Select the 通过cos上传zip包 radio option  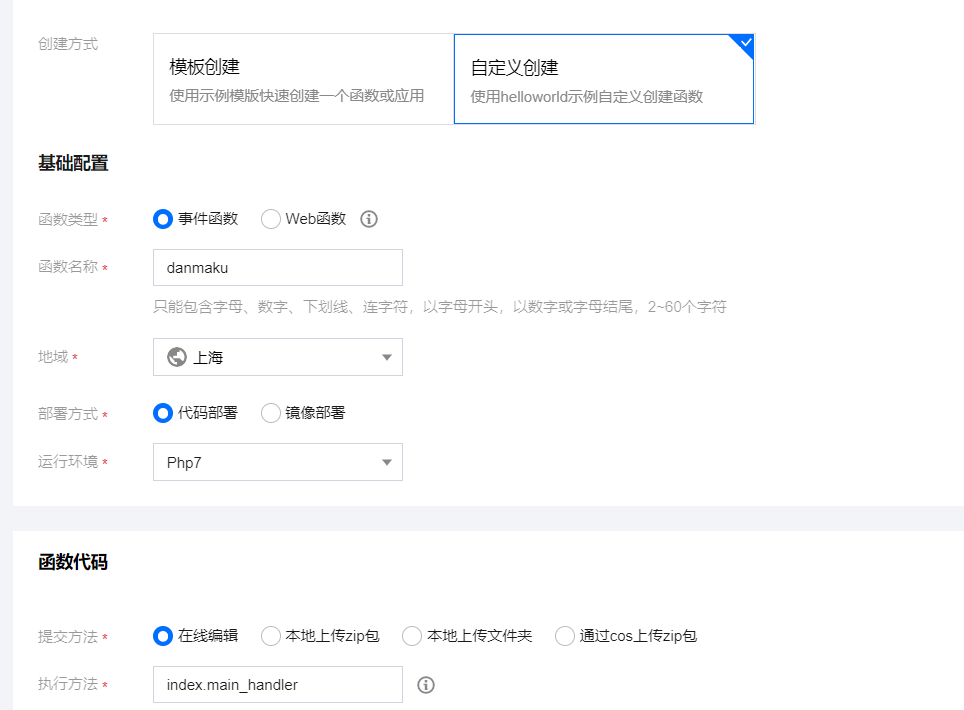[x=564, y=636]
